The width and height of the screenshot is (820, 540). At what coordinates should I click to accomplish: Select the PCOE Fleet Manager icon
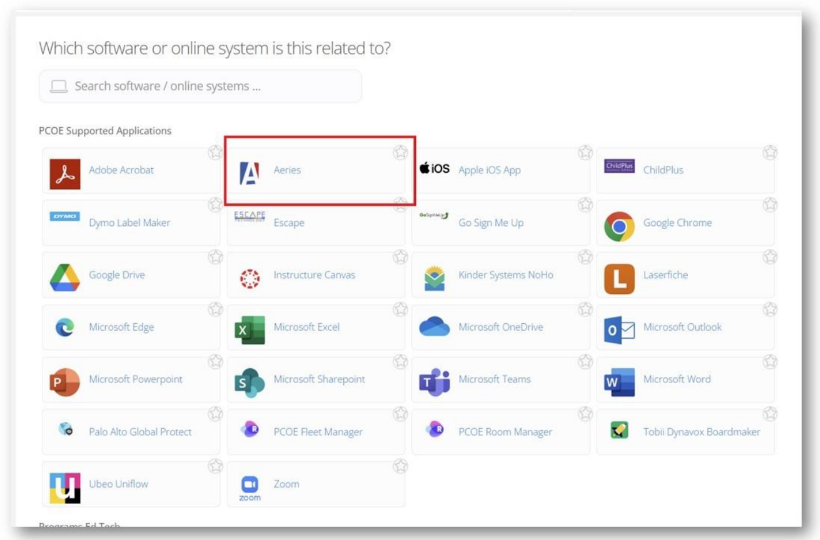coord(249,429)
